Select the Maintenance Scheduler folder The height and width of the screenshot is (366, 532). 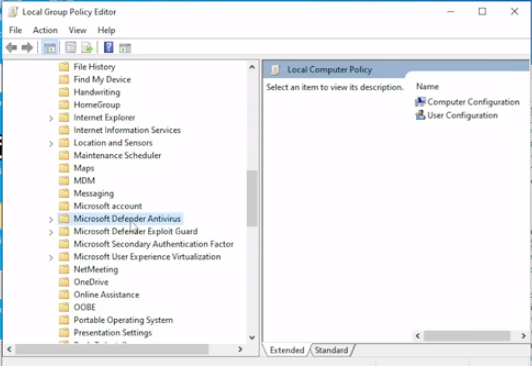pos(117,155)
